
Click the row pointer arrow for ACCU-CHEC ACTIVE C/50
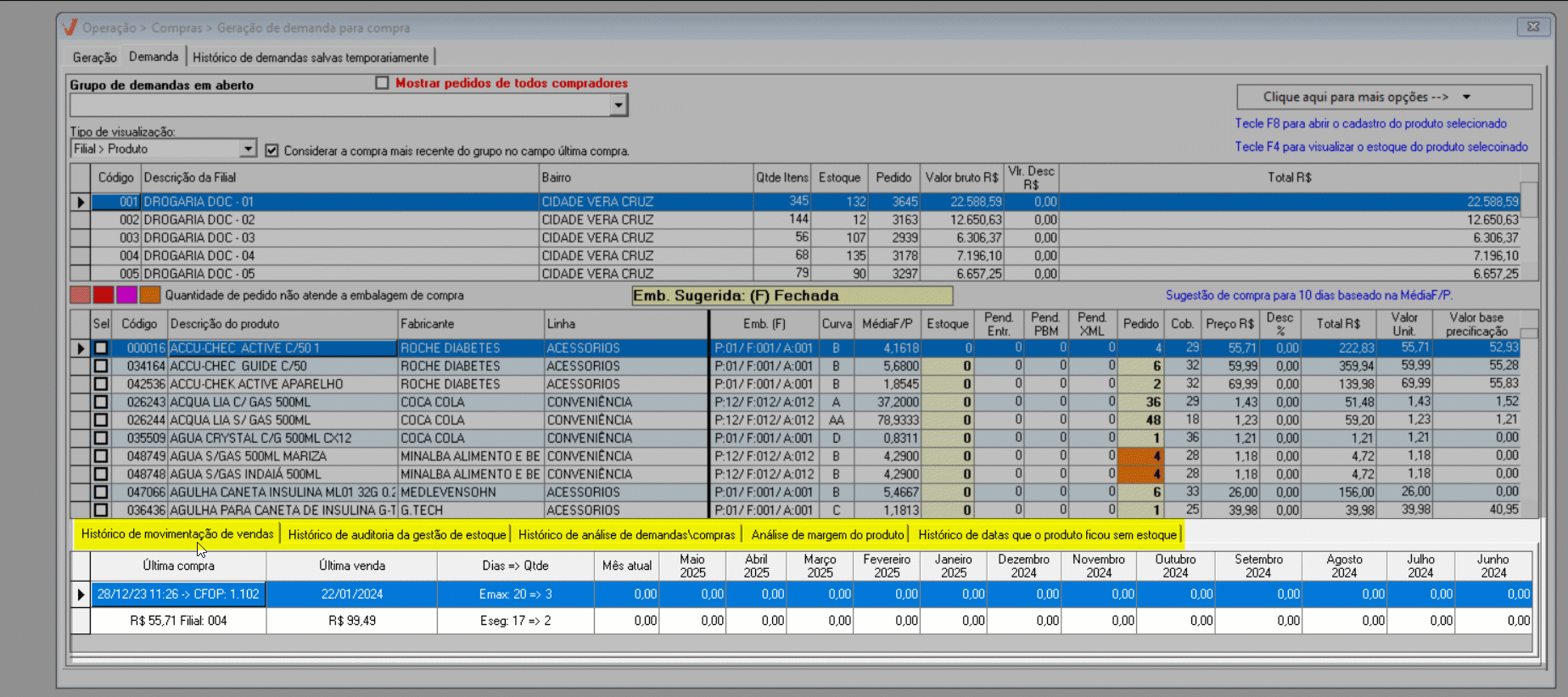pyautogui.click(x=81, y=348)
